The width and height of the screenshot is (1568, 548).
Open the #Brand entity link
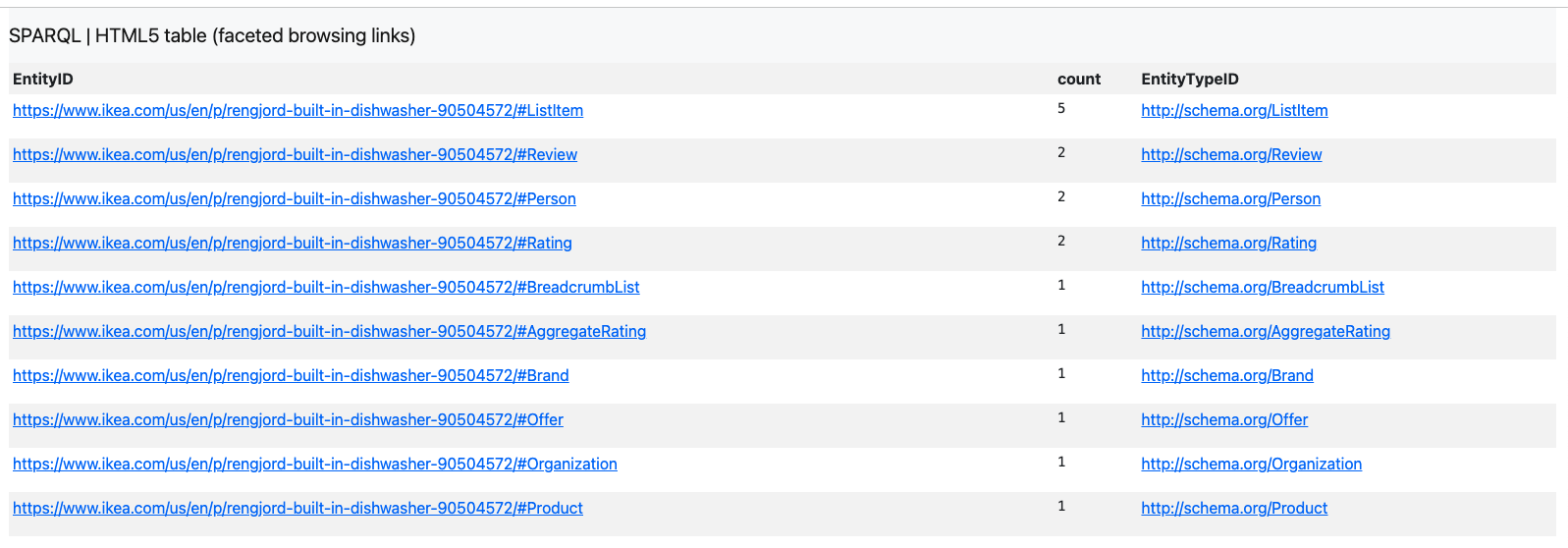coord(291,376)
